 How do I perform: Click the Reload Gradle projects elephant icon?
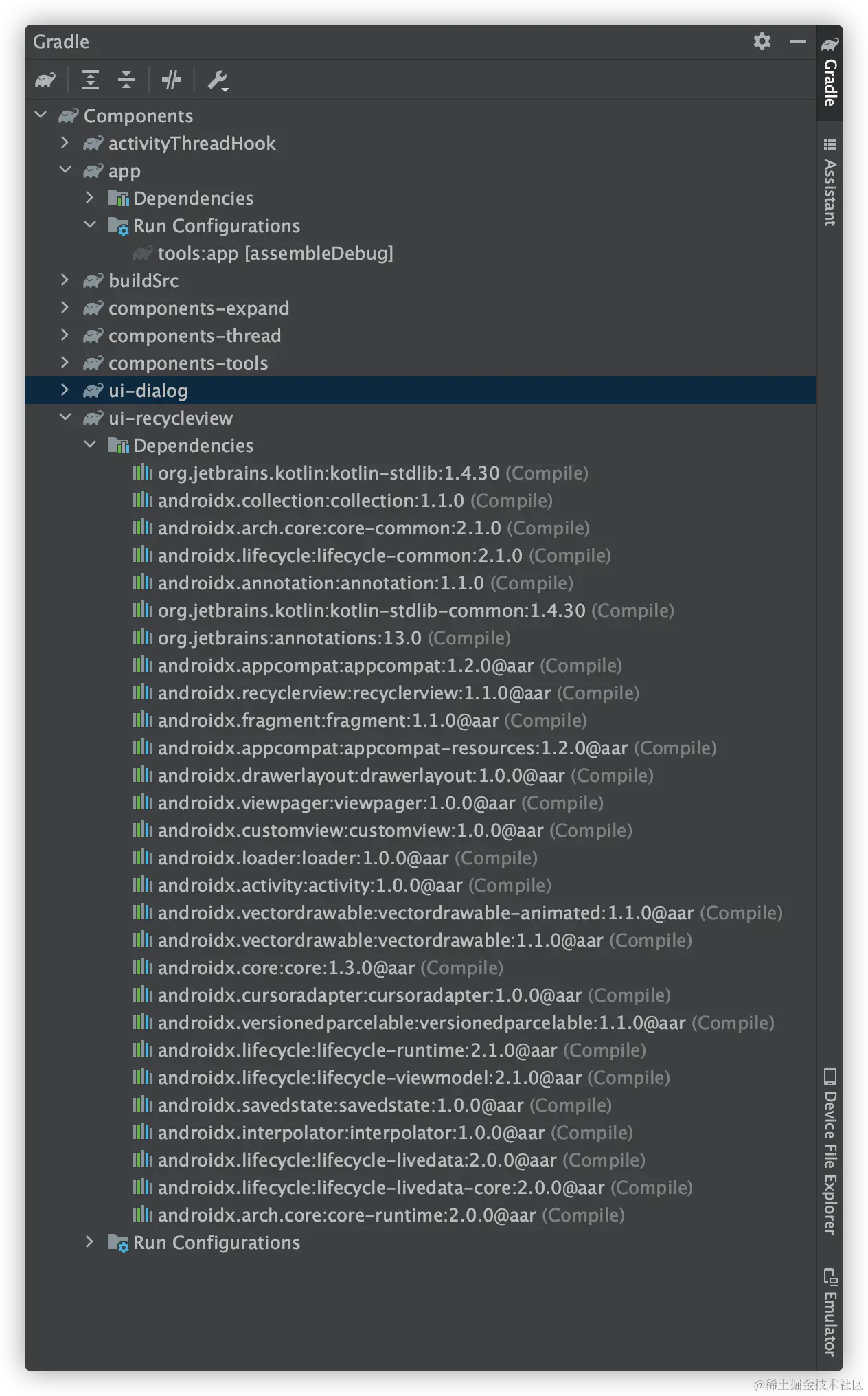pos(45,80)
